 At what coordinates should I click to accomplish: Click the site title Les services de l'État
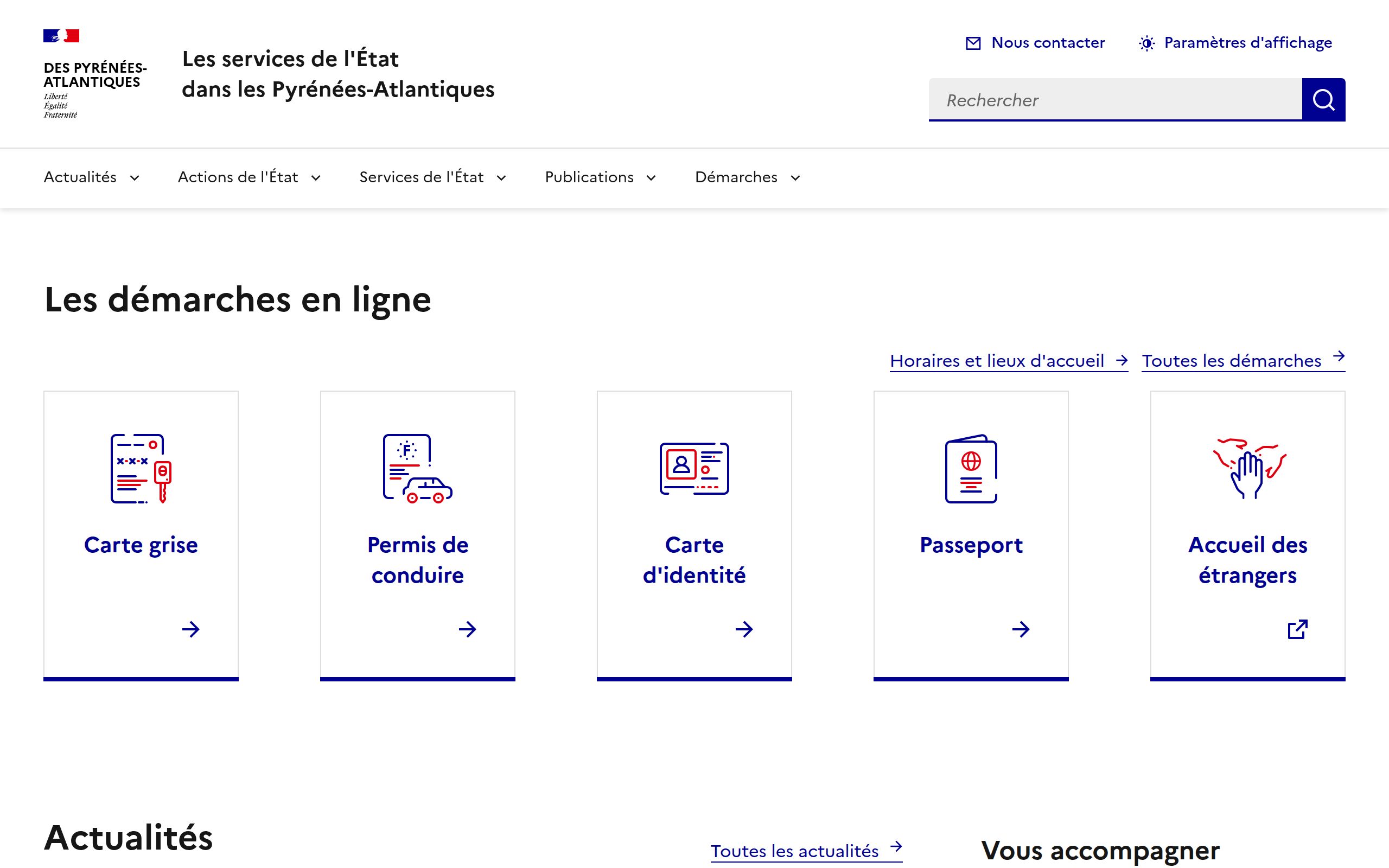(338, 74)
